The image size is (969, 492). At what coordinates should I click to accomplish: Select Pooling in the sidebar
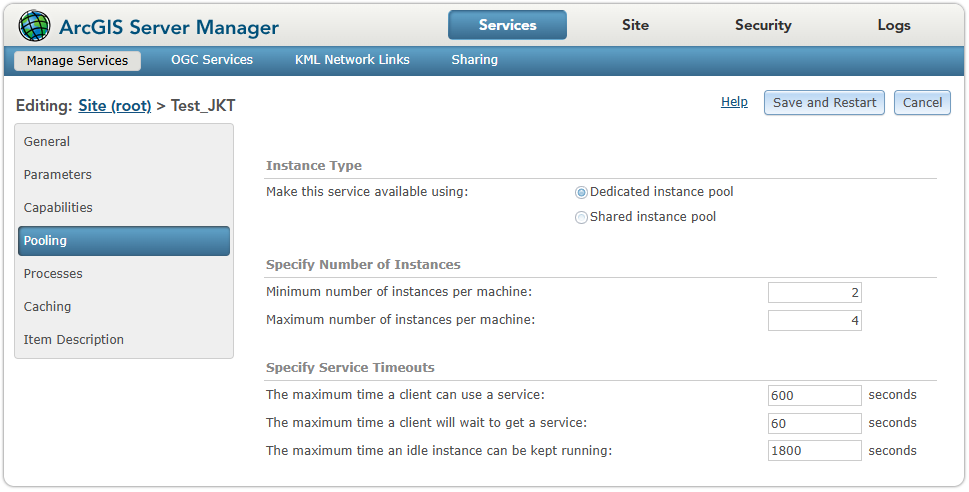tap(124, 240)
